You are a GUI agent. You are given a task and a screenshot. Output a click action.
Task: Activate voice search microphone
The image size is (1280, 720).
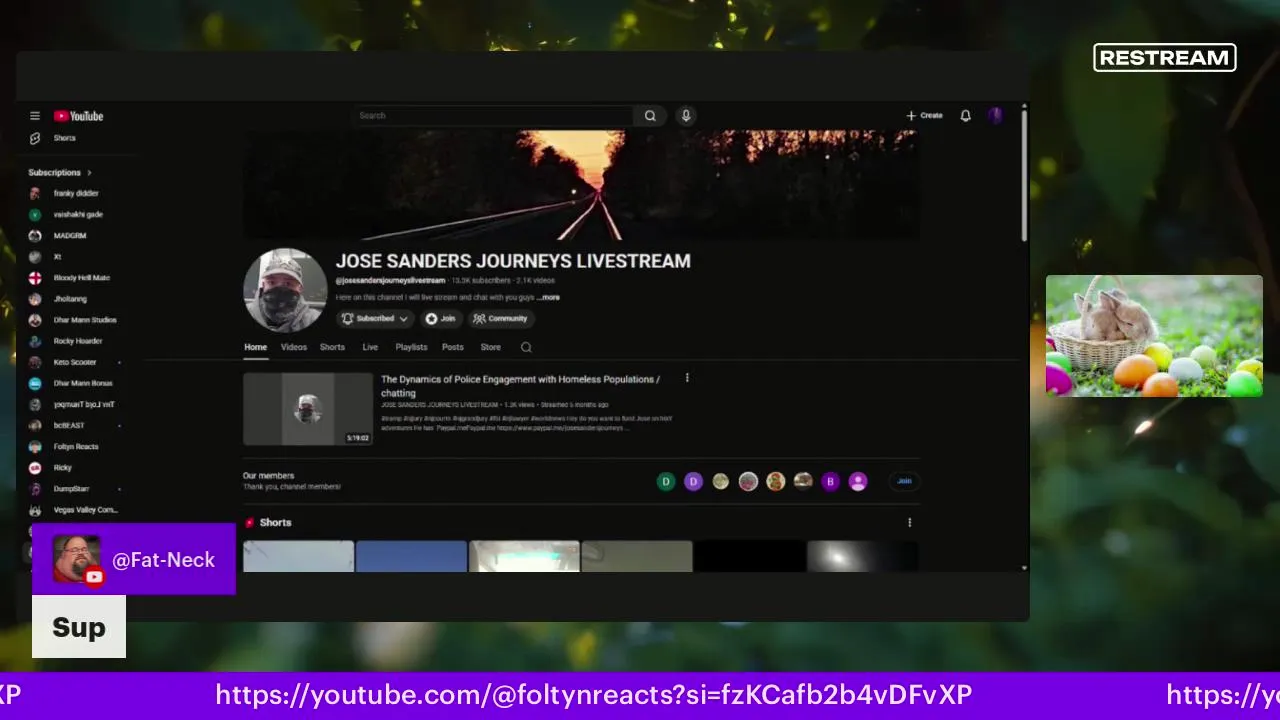coord(686,116)
